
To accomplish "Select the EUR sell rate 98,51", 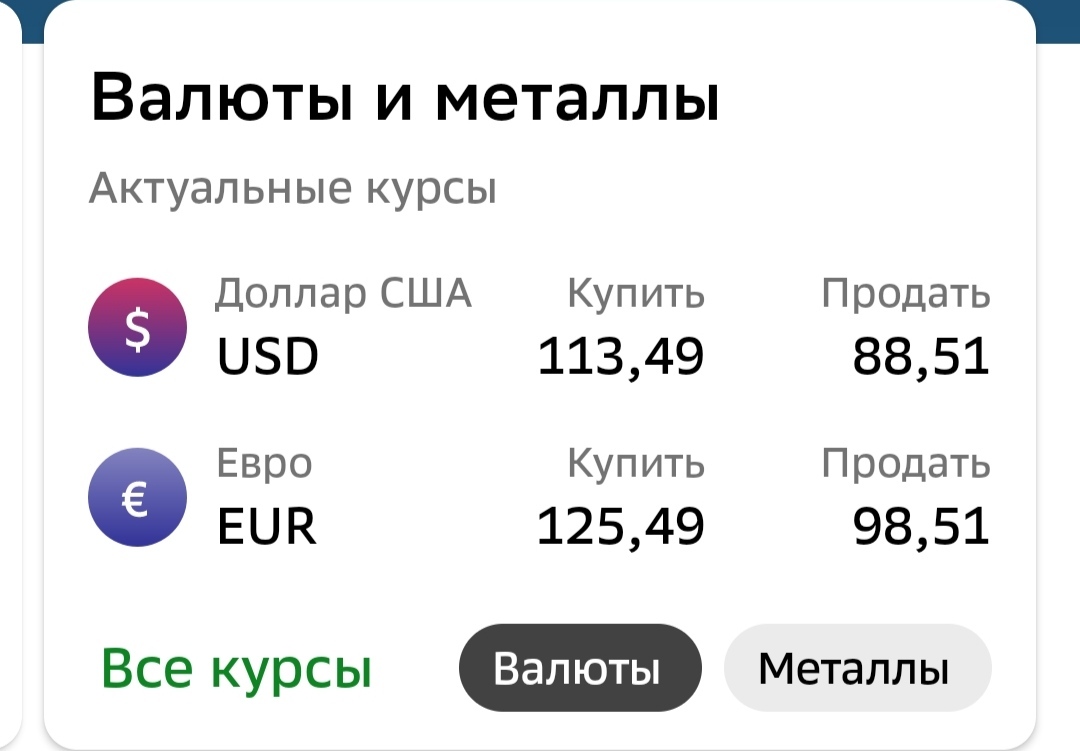I will click(920, 526).
